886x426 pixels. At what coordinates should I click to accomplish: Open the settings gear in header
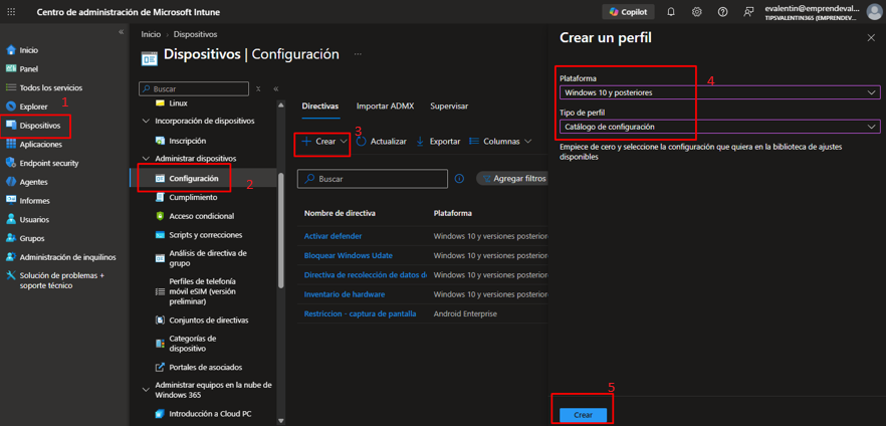click(697, 12)
